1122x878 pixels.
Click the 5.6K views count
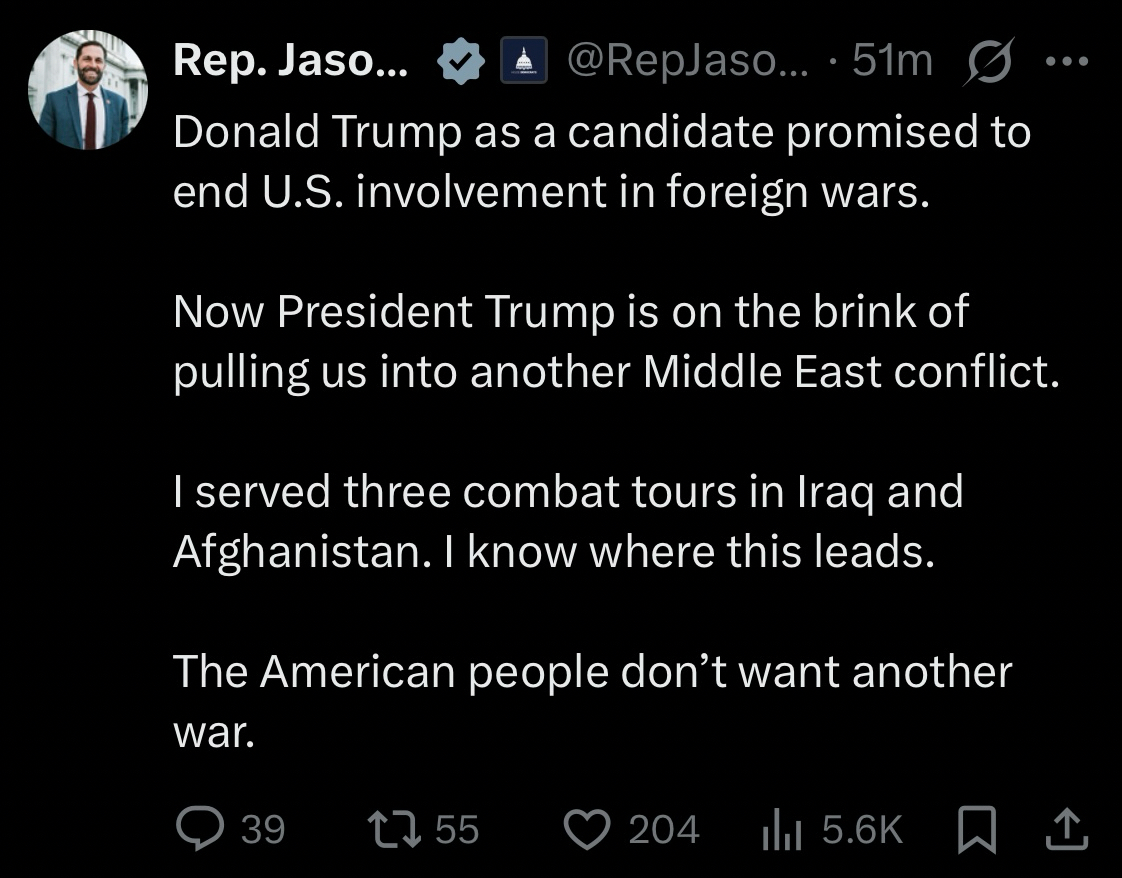point(861,829)
